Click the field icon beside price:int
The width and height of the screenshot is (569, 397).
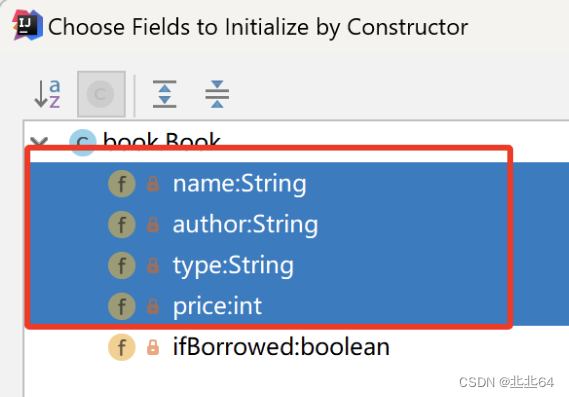coord(122,306)
